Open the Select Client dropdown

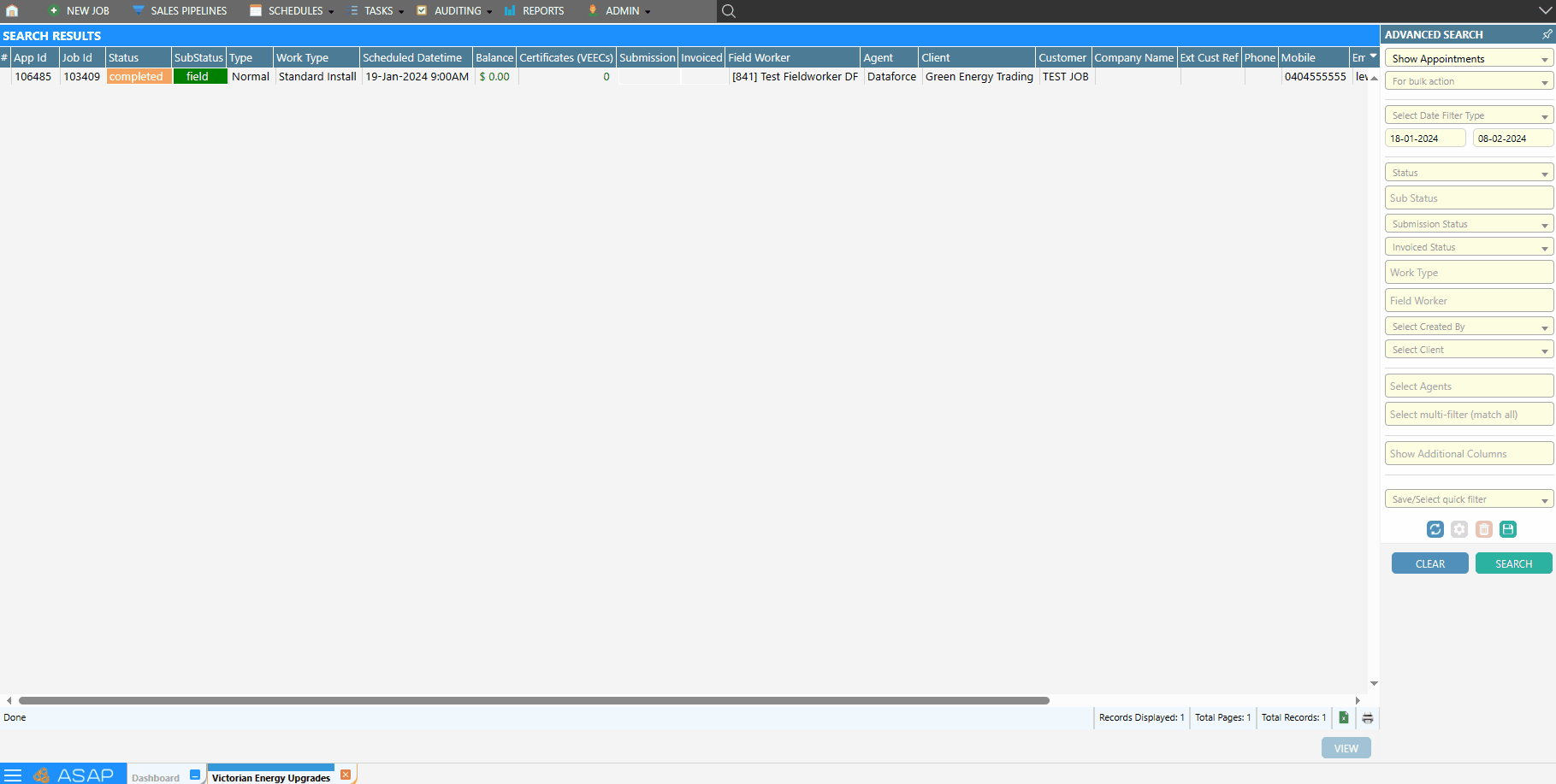1468,350
